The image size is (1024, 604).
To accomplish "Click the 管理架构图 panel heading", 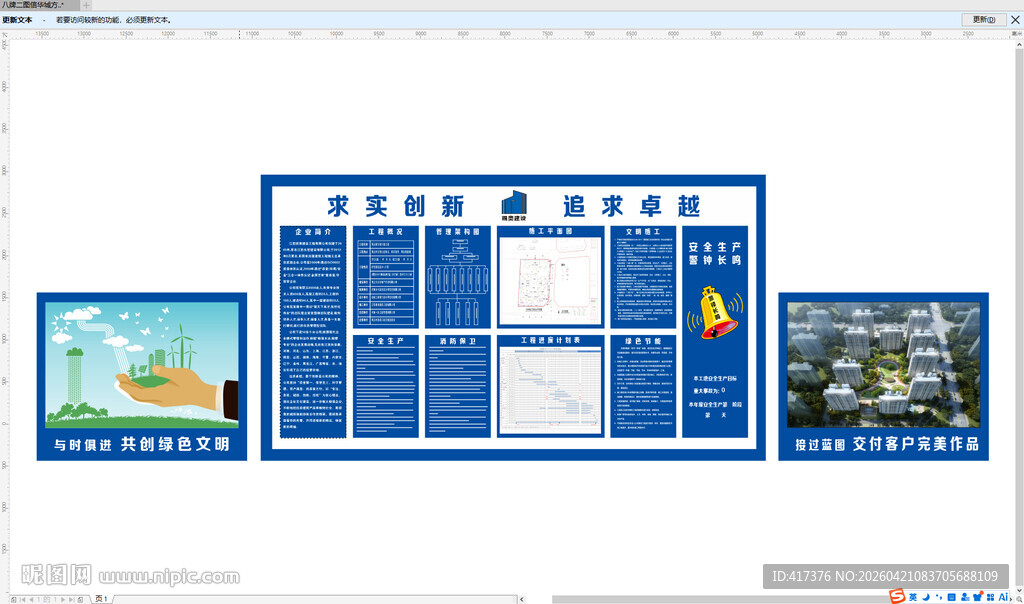I will click(x=458, y=232).
